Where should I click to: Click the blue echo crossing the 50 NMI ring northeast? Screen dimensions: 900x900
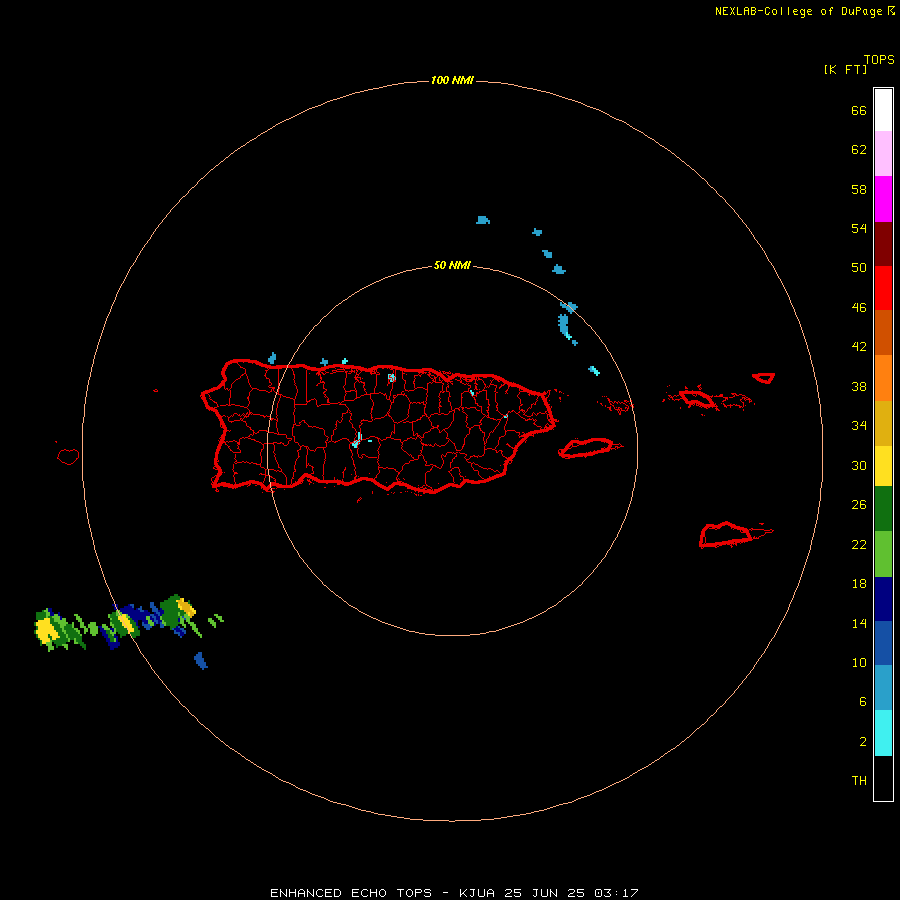point(569,307)
